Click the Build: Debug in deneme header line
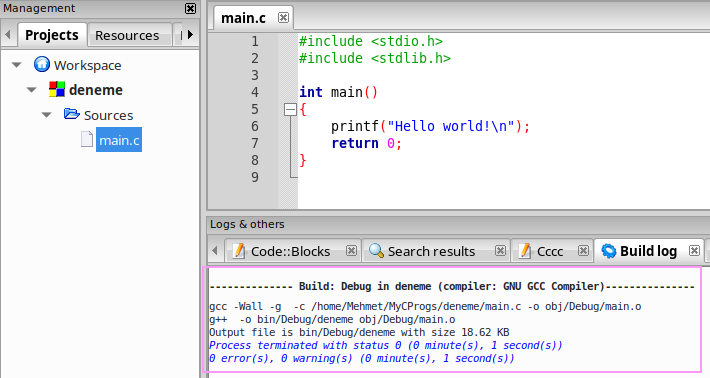This screenshot has width=710, height=378. (x=452, y=287)
